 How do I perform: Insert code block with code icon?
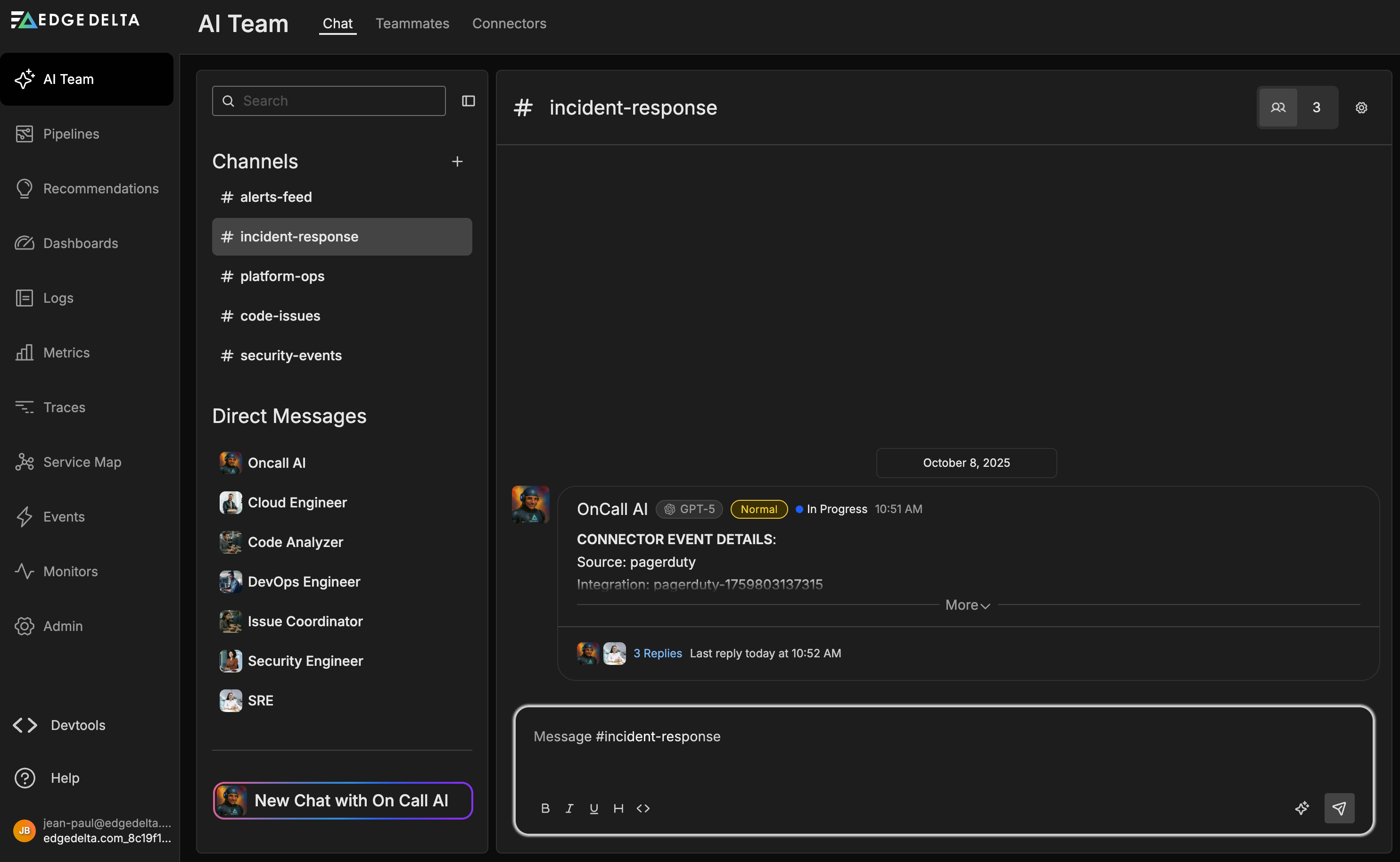[x=643, y=808]
